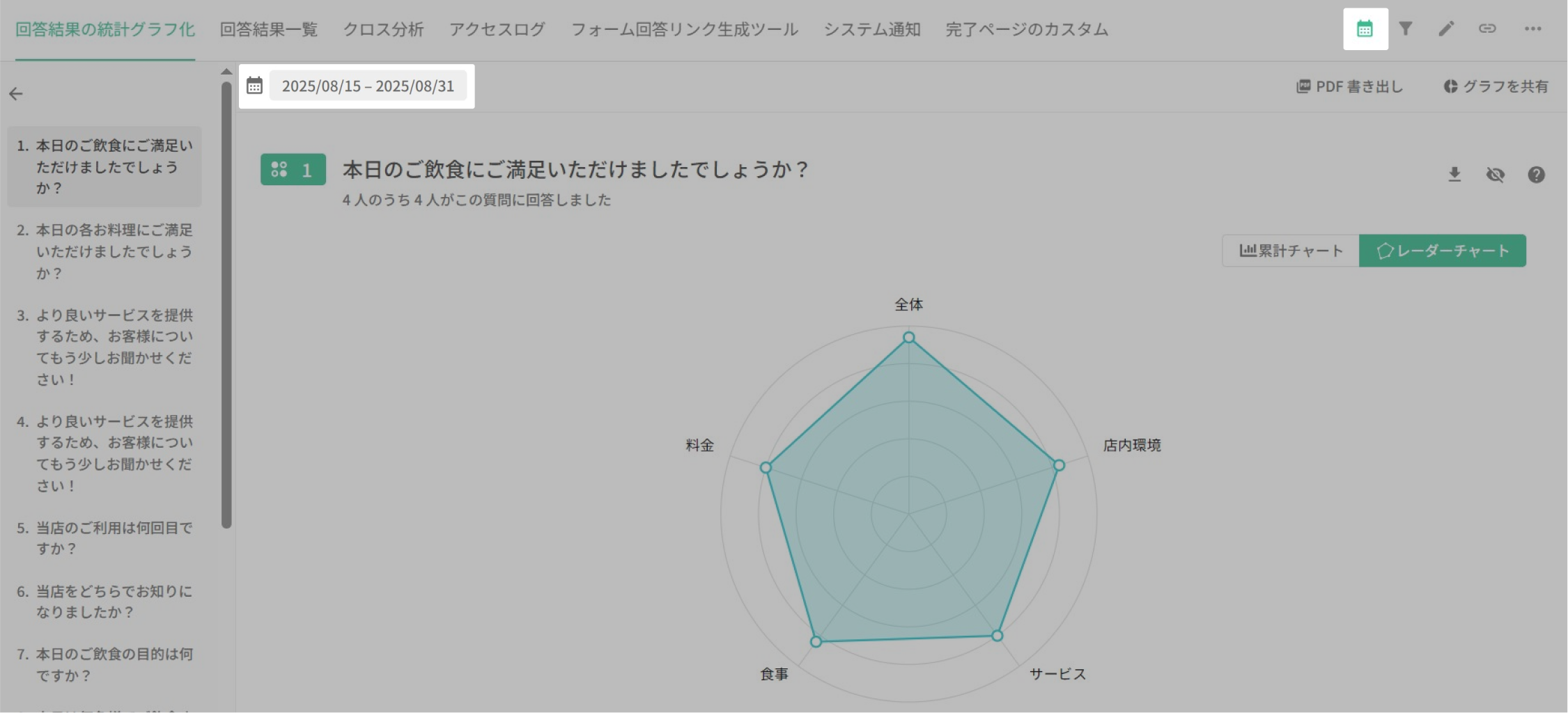Image resolution: width=1568 pixels, height=713 pixels.
Task: Open the クロス分析 tab
Action: (383, 29)
